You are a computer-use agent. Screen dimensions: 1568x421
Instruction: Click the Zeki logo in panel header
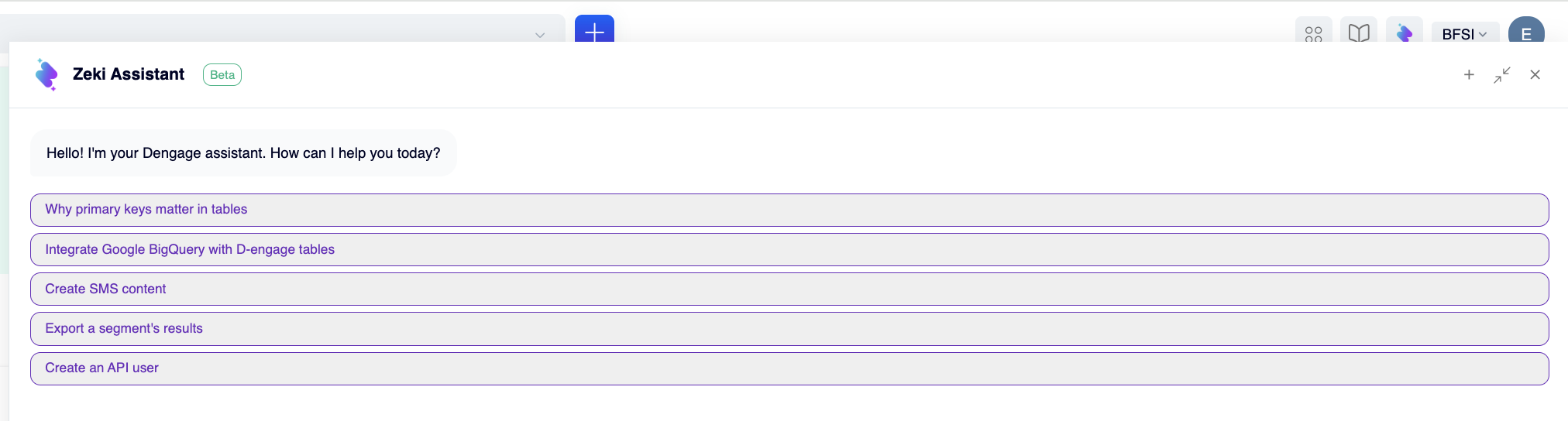46,74
